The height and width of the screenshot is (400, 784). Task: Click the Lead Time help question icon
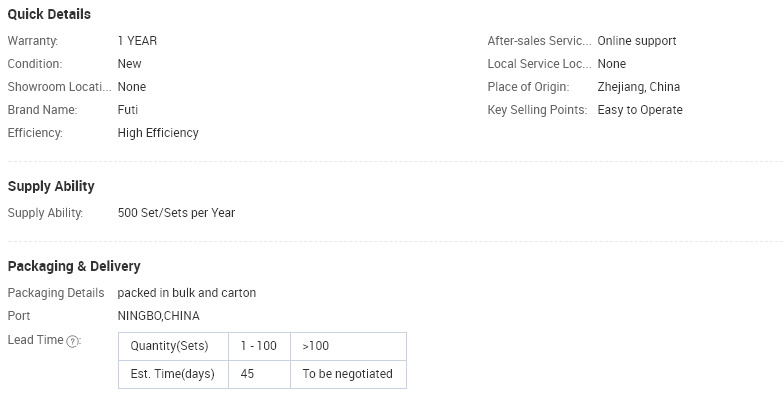[72, 342]
